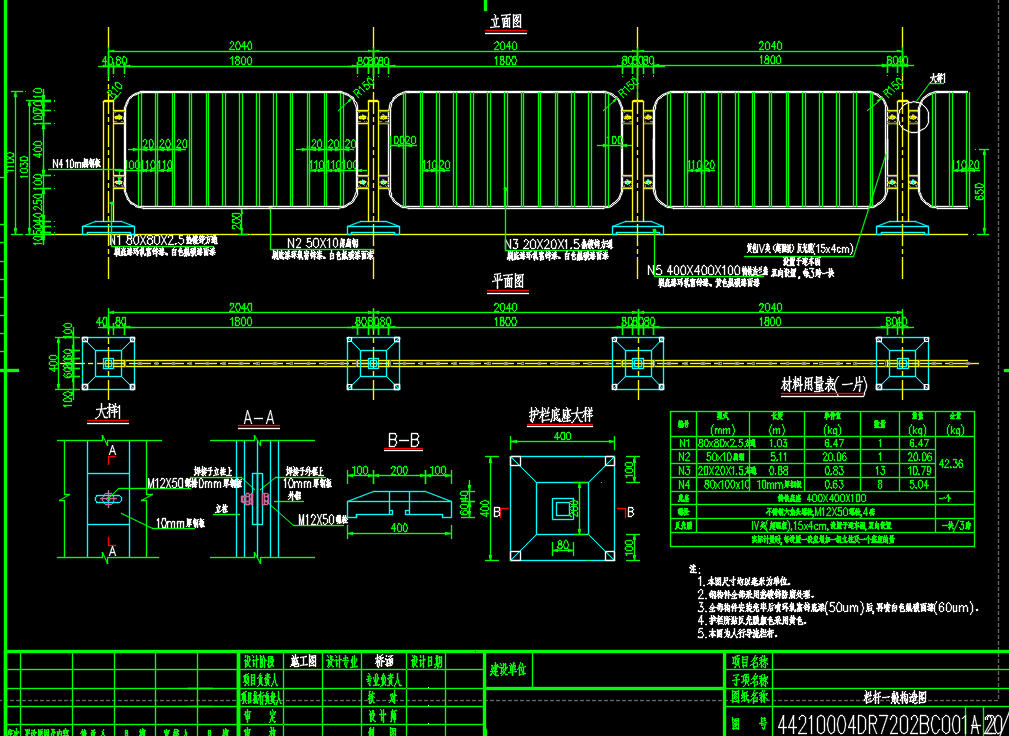The height and width of the screenshot is (736, 1009).
Task: Click the N2 50X10 flat steel label
Action: click(322, 243)
